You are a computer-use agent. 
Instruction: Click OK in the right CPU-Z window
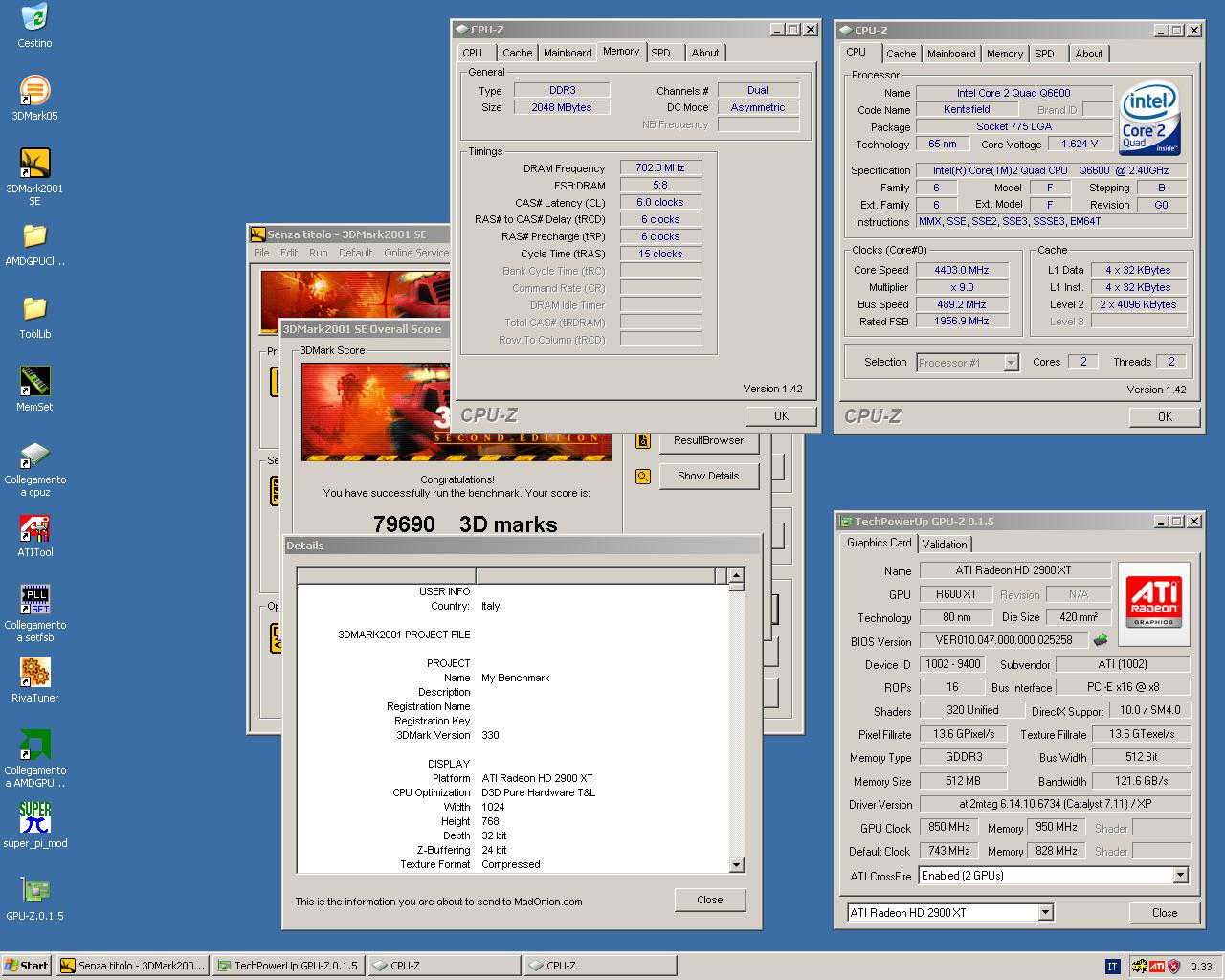[1165, 417]
